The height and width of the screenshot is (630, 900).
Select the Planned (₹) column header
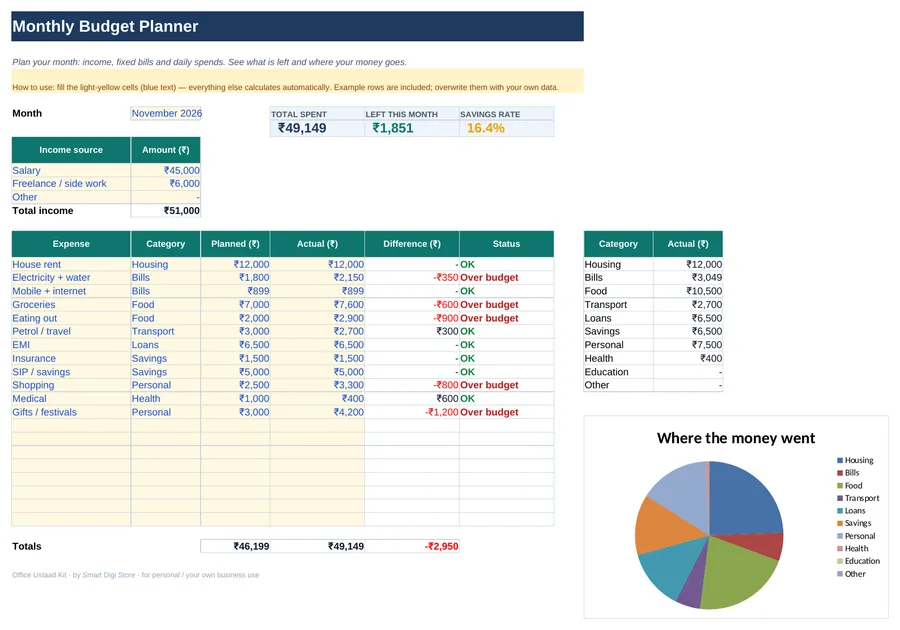pos(235,244)
